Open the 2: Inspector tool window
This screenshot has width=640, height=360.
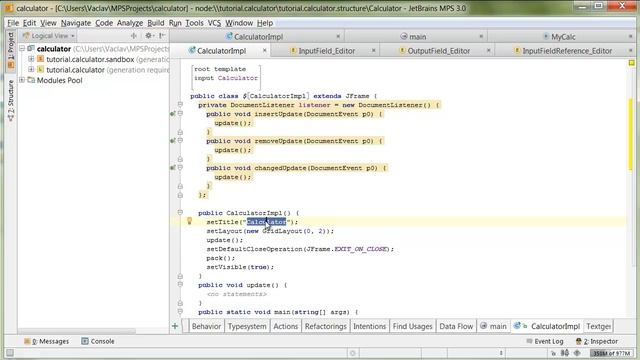coord(597,341)
